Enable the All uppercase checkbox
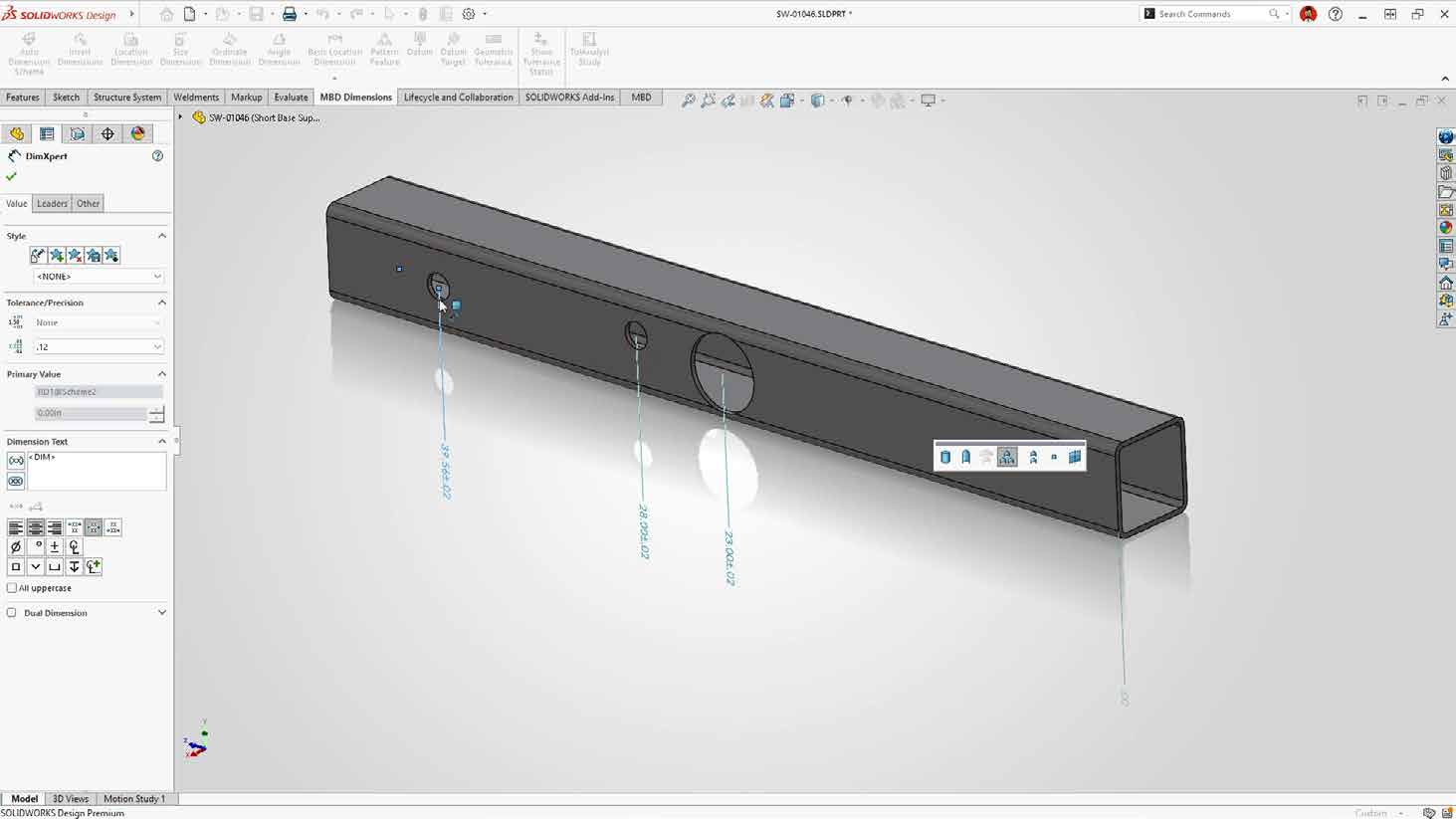1456x819 pixels. (x=12, y=588)
